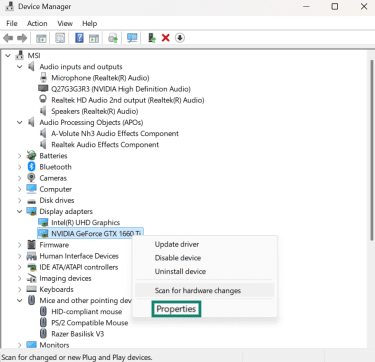Click Scan for hardware changes monitor icon

click(132, 38)
